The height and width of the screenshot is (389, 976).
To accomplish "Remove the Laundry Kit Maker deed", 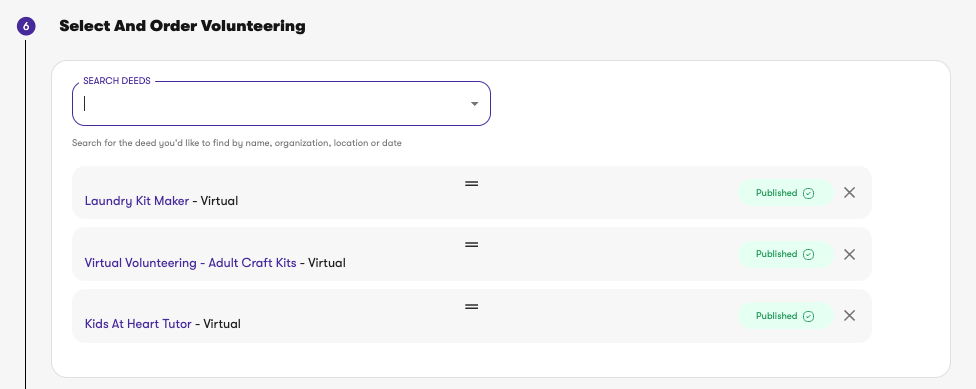I will [849, 193].
